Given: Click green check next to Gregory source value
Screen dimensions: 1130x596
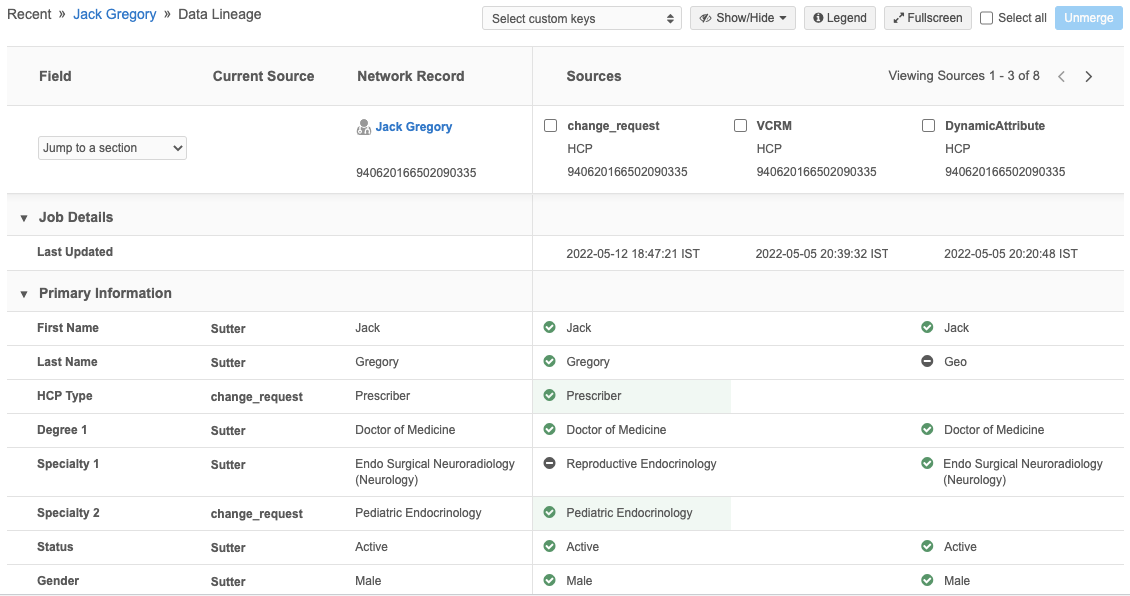Looking at the screenshot, I should [549, 361].
